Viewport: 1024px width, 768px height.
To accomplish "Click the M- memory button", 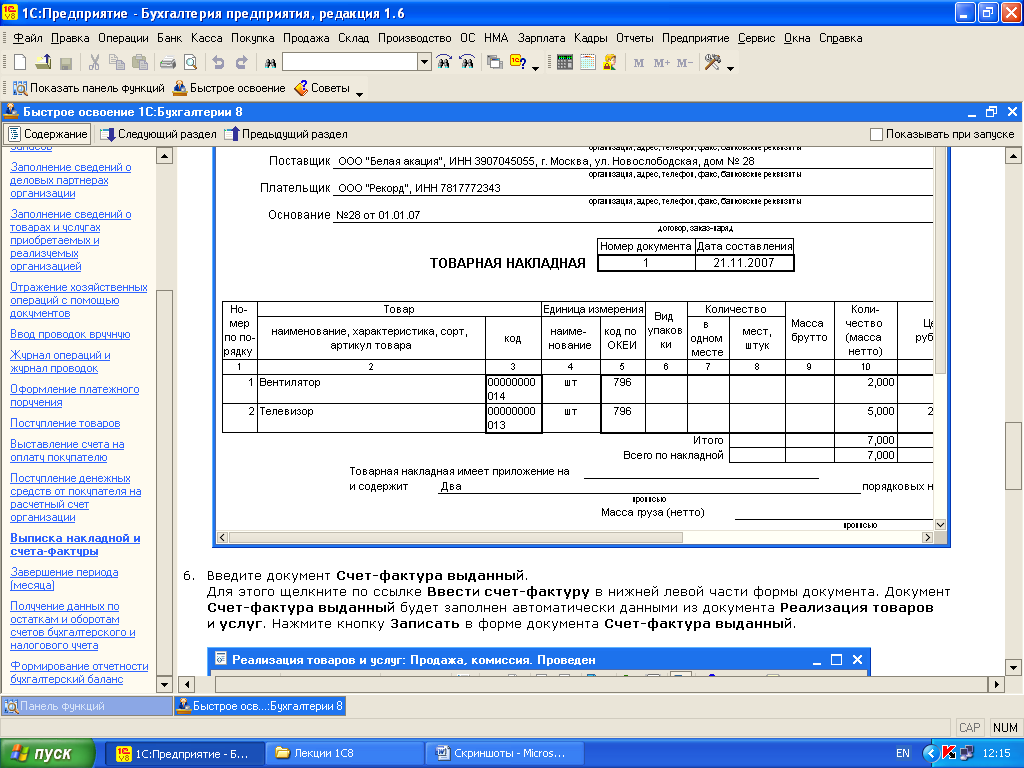I will 684,63.
